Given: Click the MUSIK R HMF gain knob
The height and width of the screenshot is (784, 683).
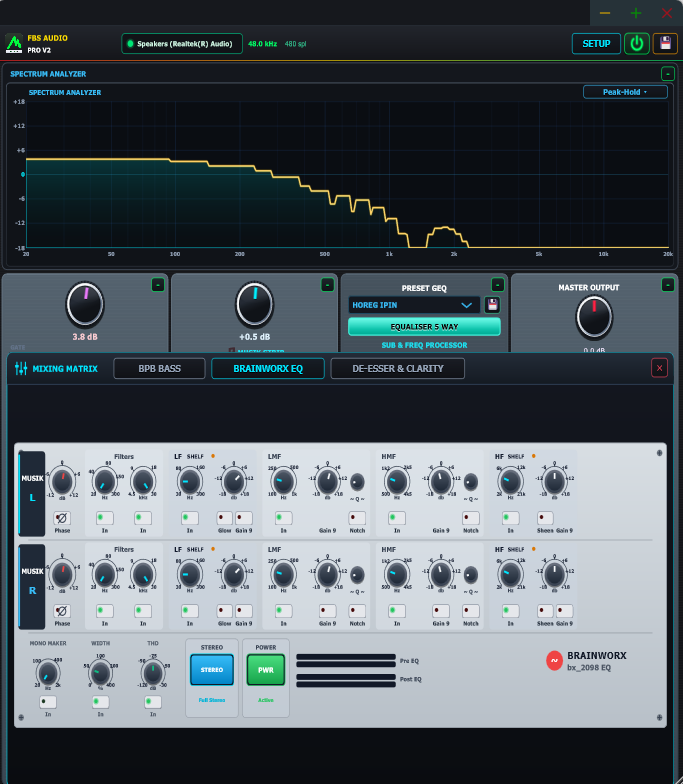Looking at the screenshot, I should click(441, 574).
